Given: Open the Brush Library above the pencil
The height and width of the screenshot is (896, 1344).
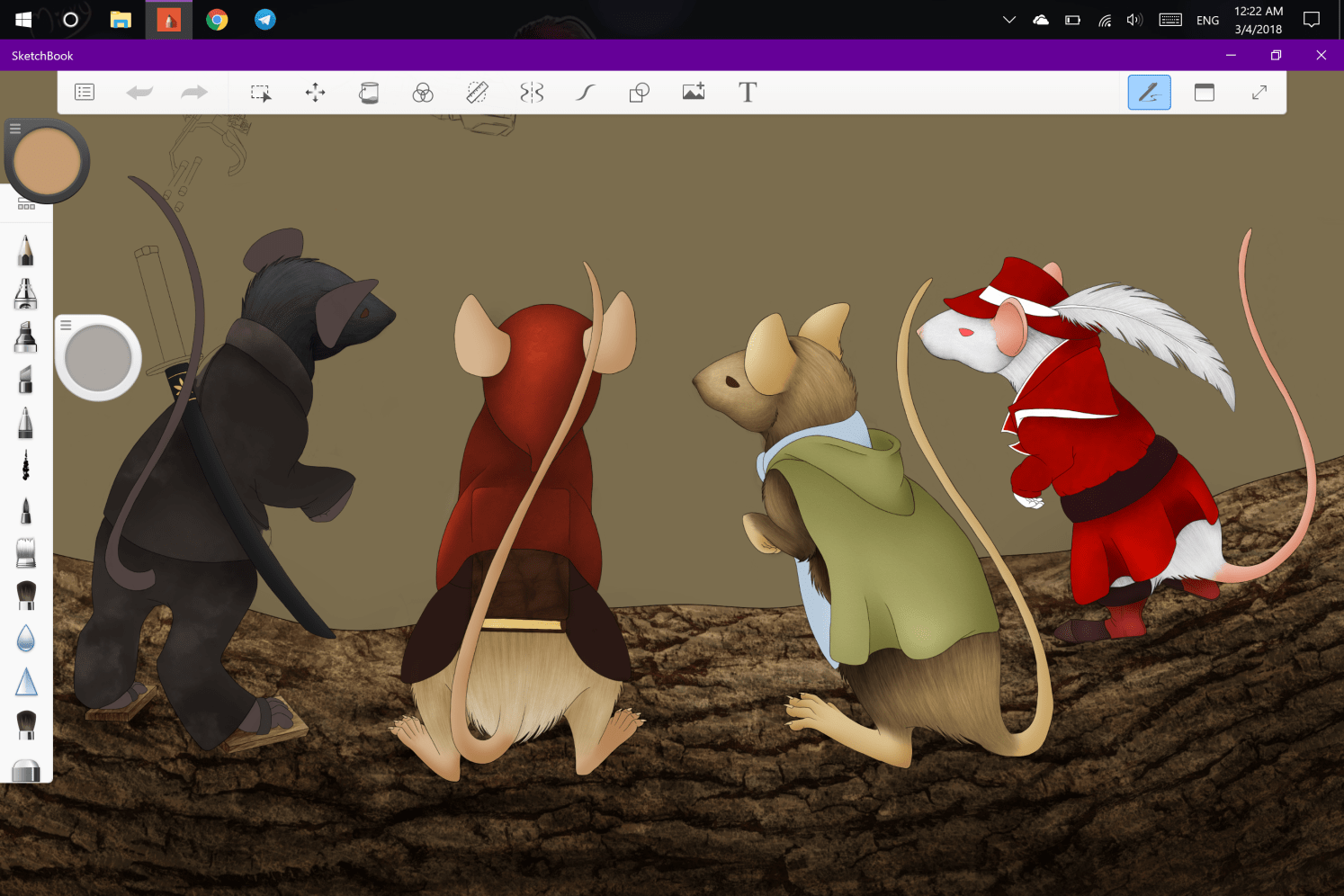Looking at the screenshot, I should 26,206.
